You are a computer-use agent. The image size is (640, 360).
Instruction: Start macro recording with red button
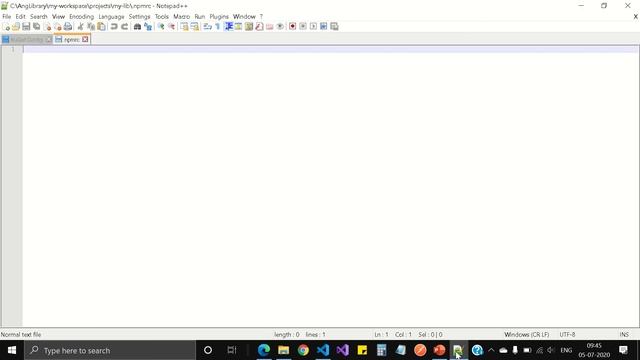pos(292,27)
